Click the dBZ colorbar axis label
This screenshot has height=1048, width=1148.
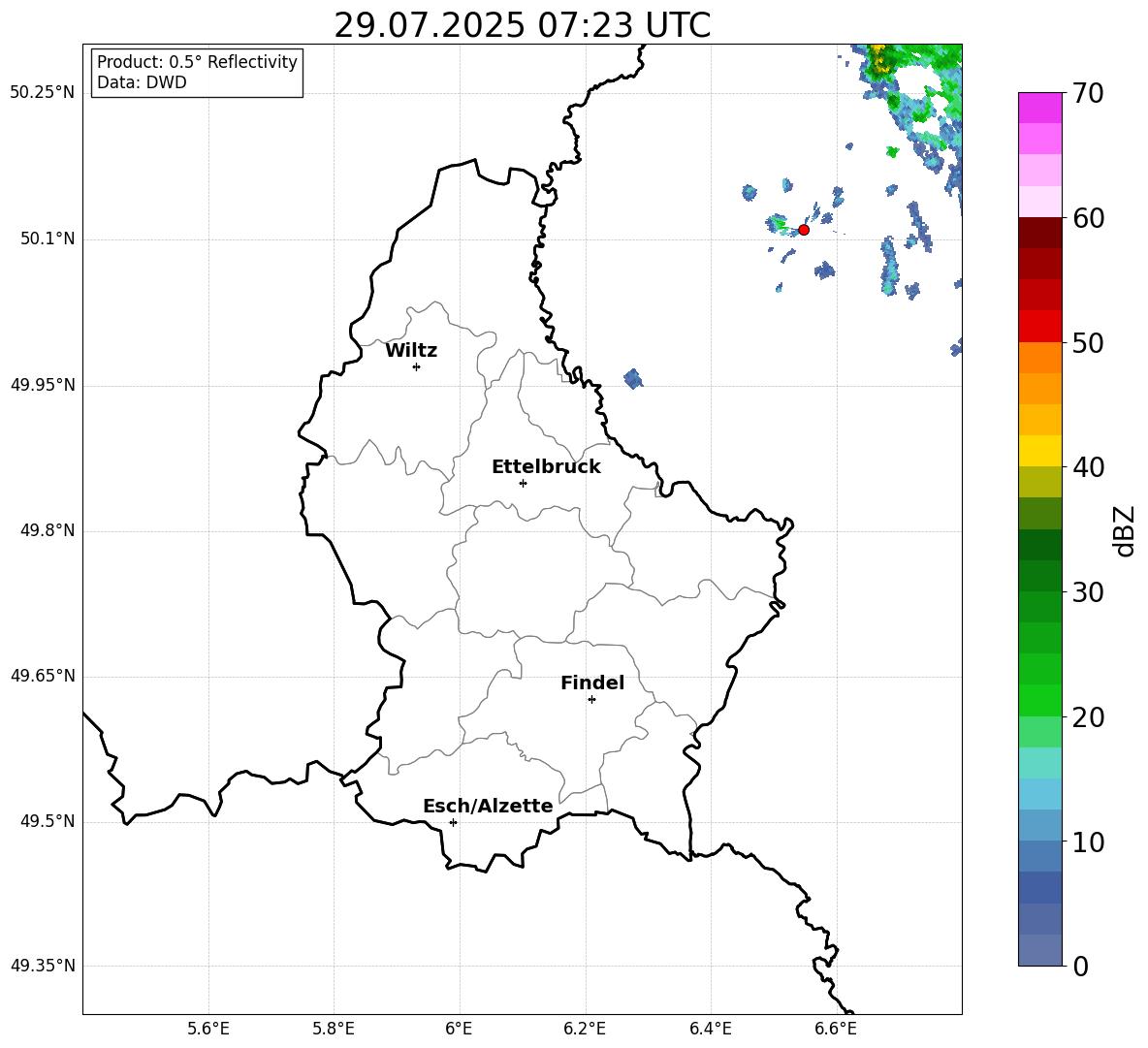(x=1124, y=530)
